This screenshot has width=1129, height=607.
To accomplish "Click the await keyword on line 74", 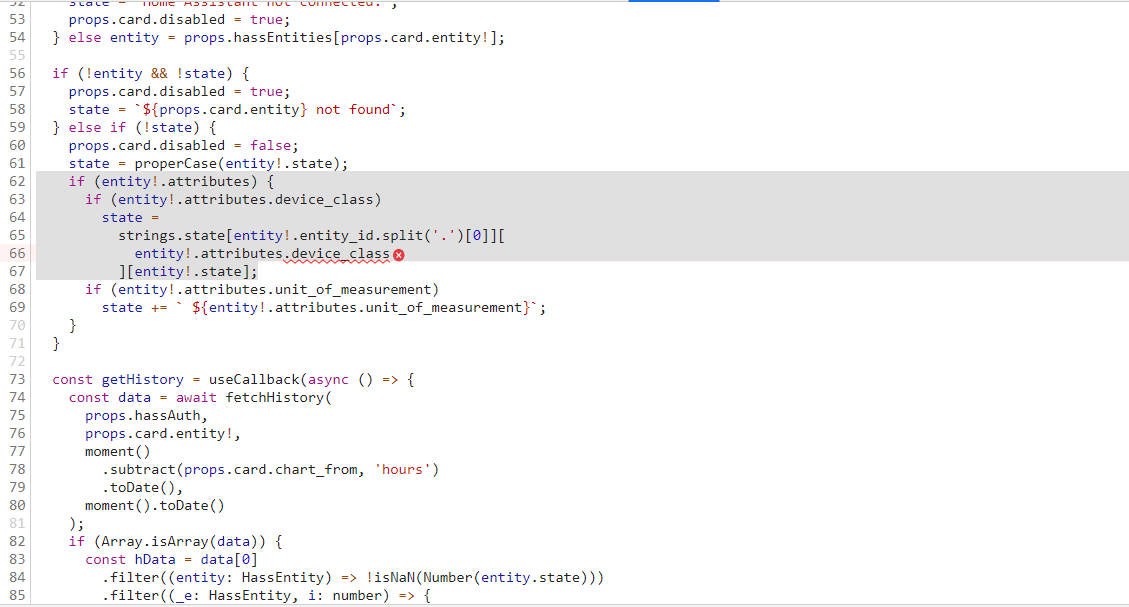I will (x=196, y=397).
